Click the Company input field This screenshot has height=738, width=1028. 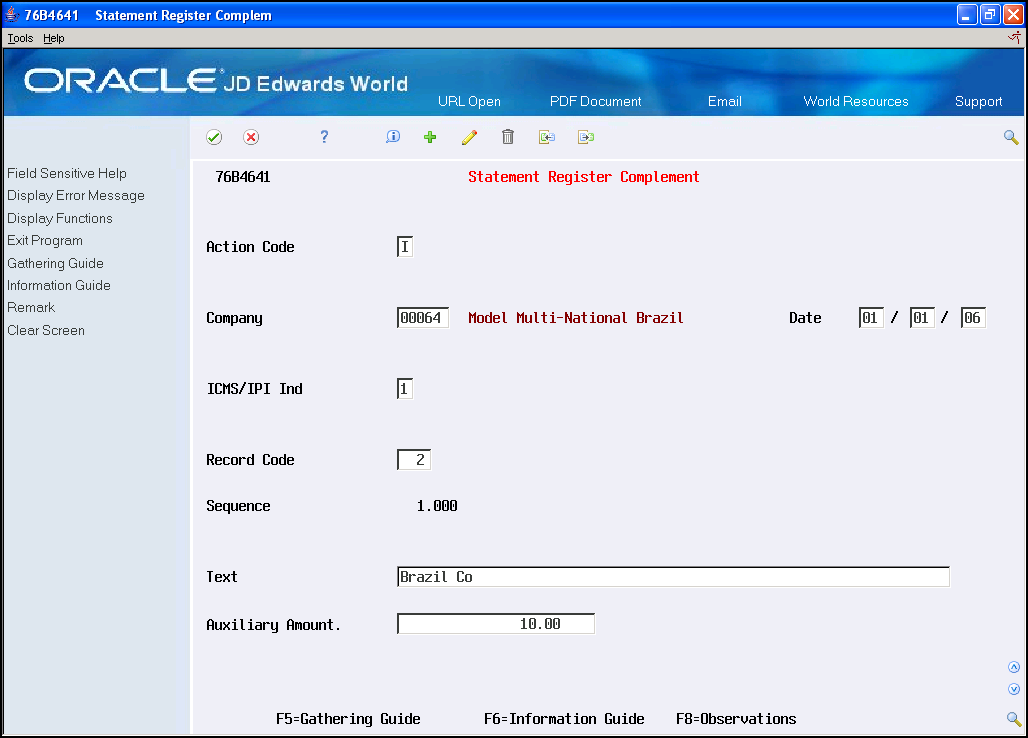pyautogui.click(x=422, y=318)
